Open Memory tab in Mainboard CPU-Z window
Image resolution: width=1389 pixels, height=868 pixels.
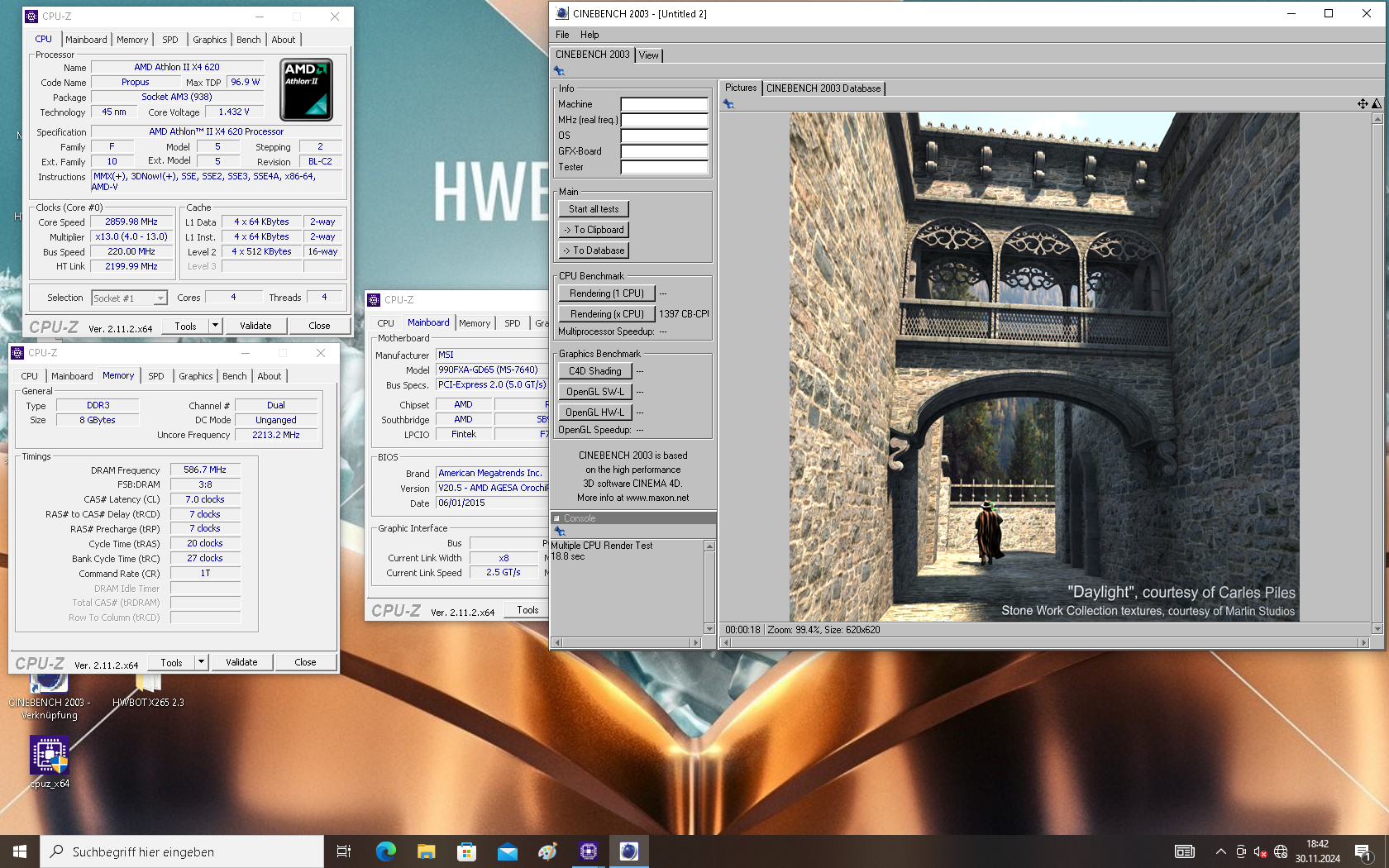(x=475, y=323)
